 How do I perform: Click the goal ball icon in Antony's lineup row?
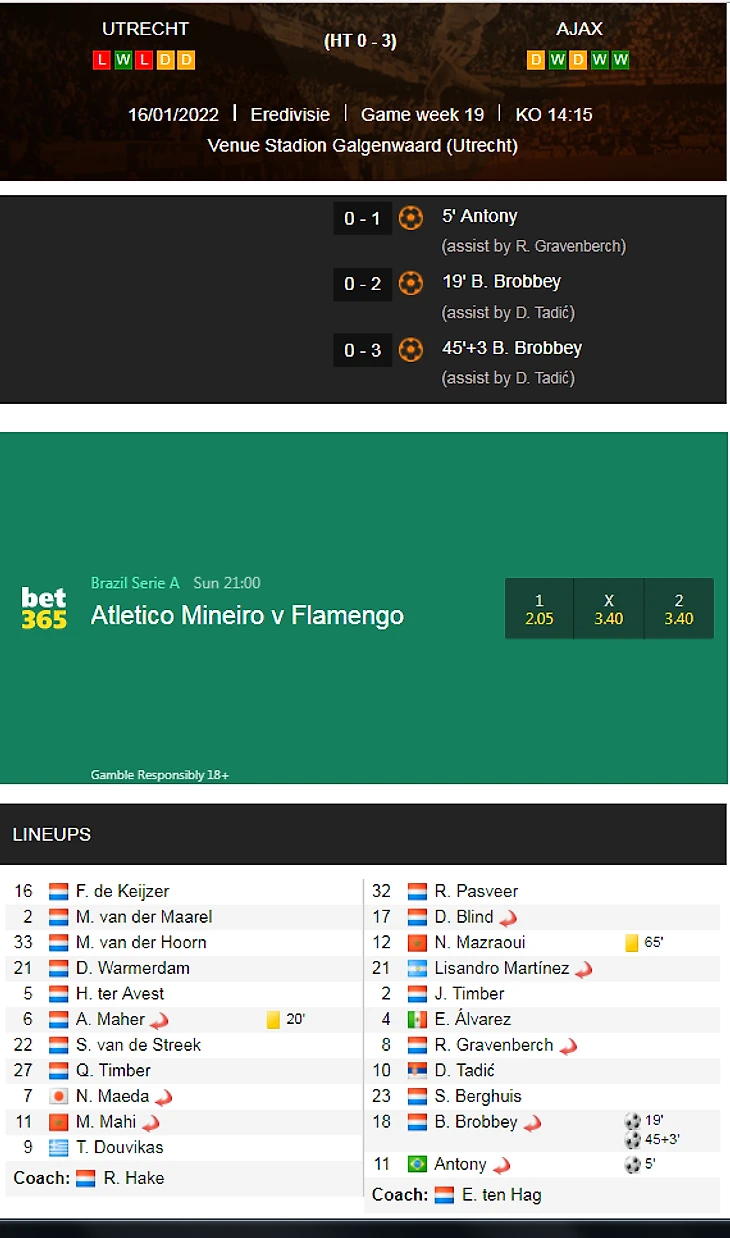click(632, 1165)
